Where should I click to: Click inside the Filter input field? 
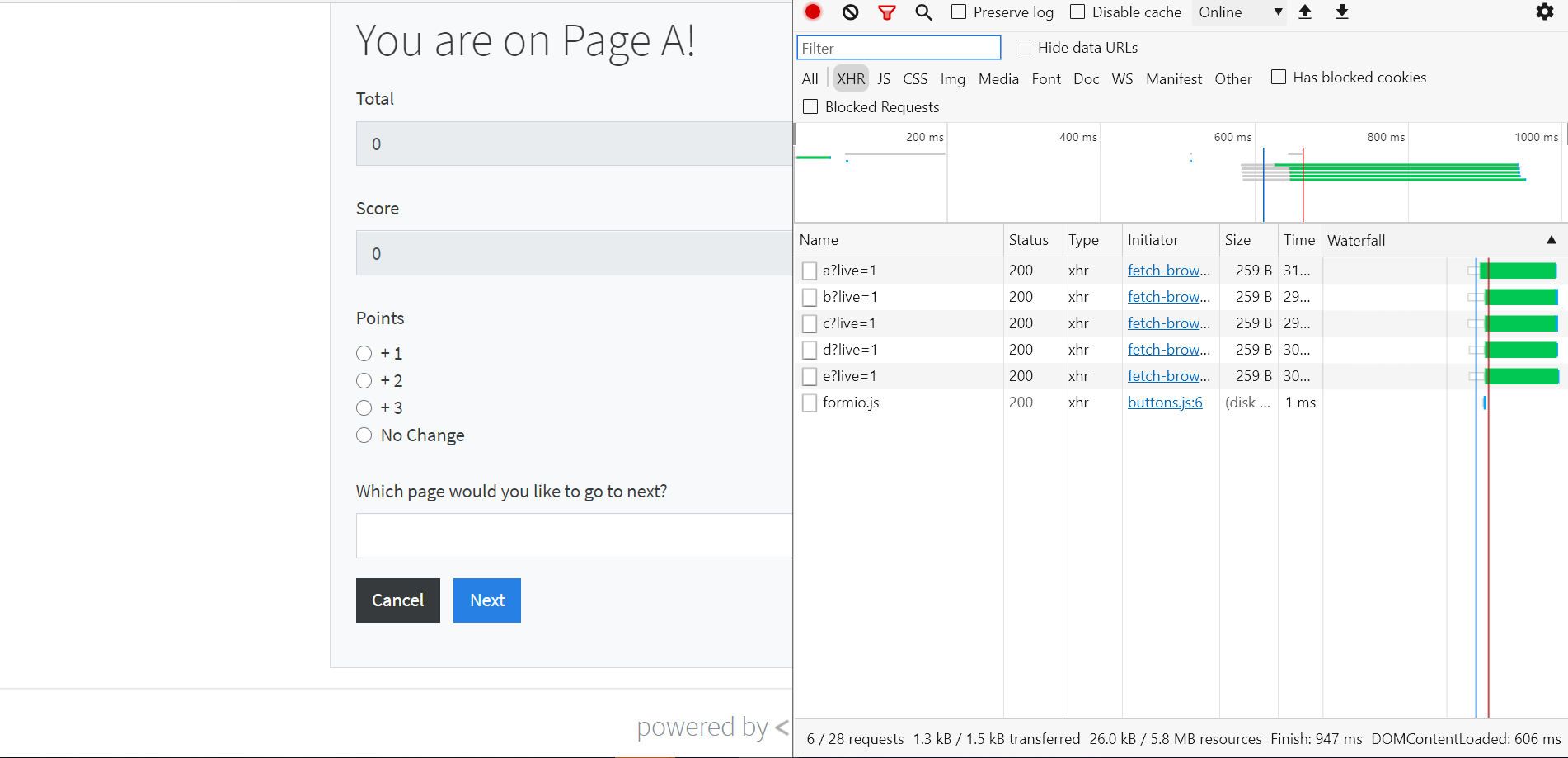pos(898,47)
